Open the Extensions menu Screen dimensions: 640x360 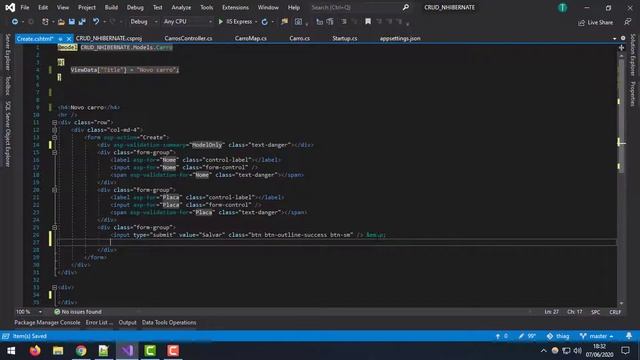click(x=235, y=7)
